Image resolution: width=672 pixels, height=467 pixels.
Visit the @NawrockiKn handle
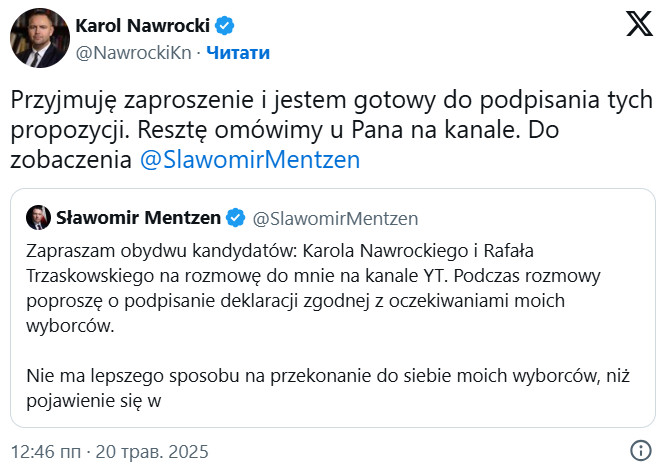133,53
